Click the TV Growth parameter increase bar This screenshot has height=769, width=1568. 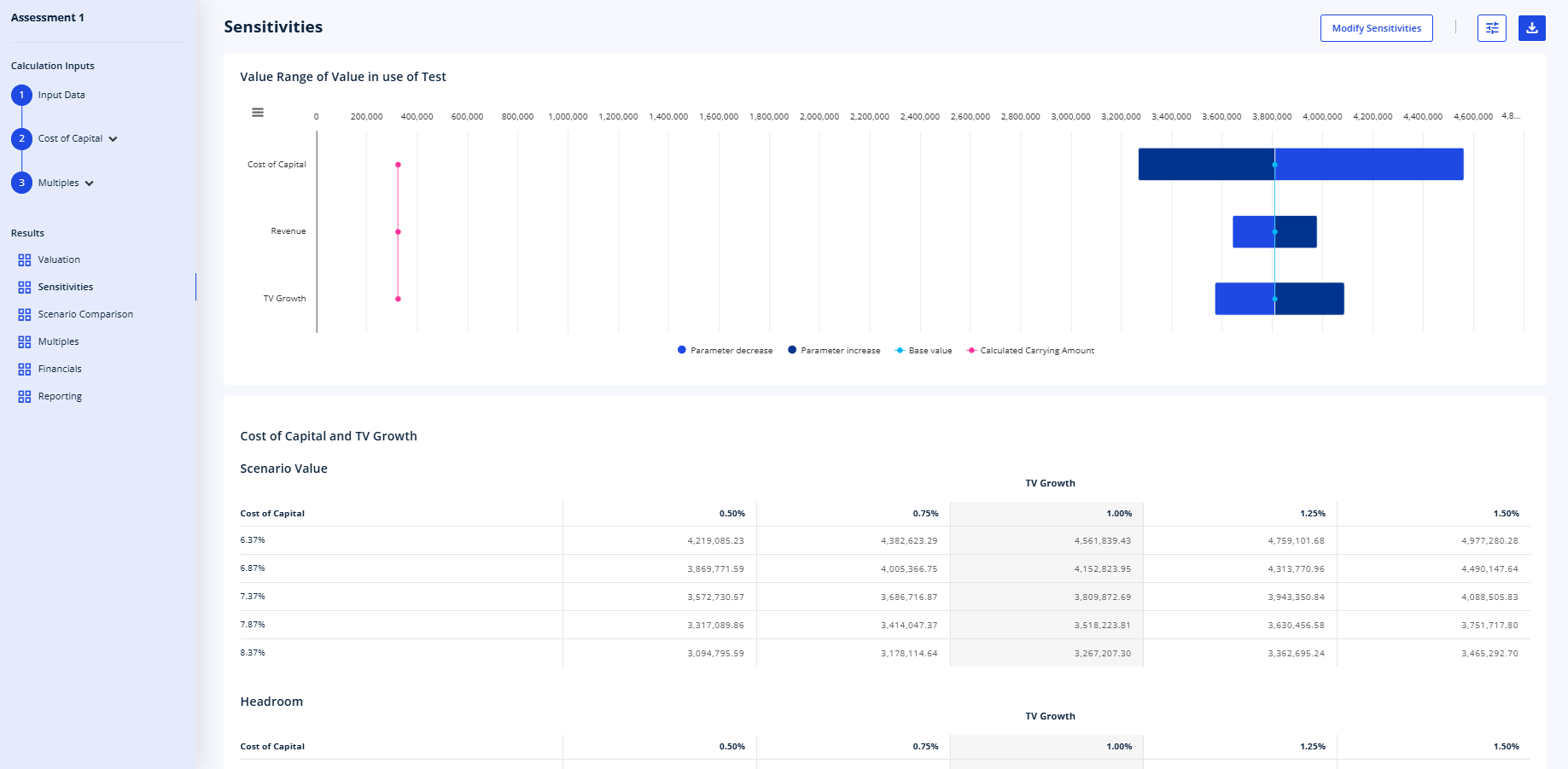coord(1309,299)
